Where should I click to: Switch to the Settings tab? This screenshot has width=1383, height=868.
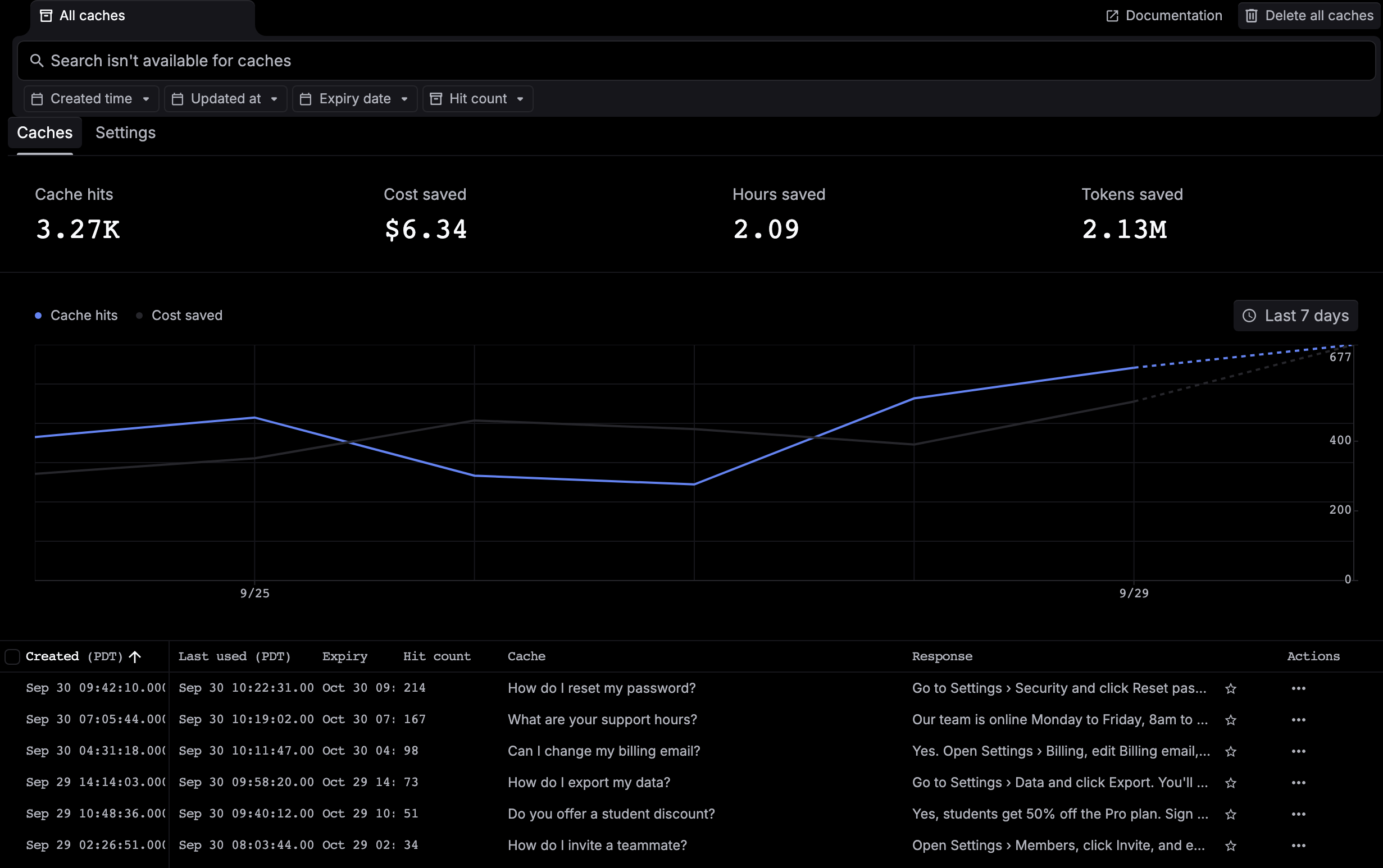(x=126, y=133)
